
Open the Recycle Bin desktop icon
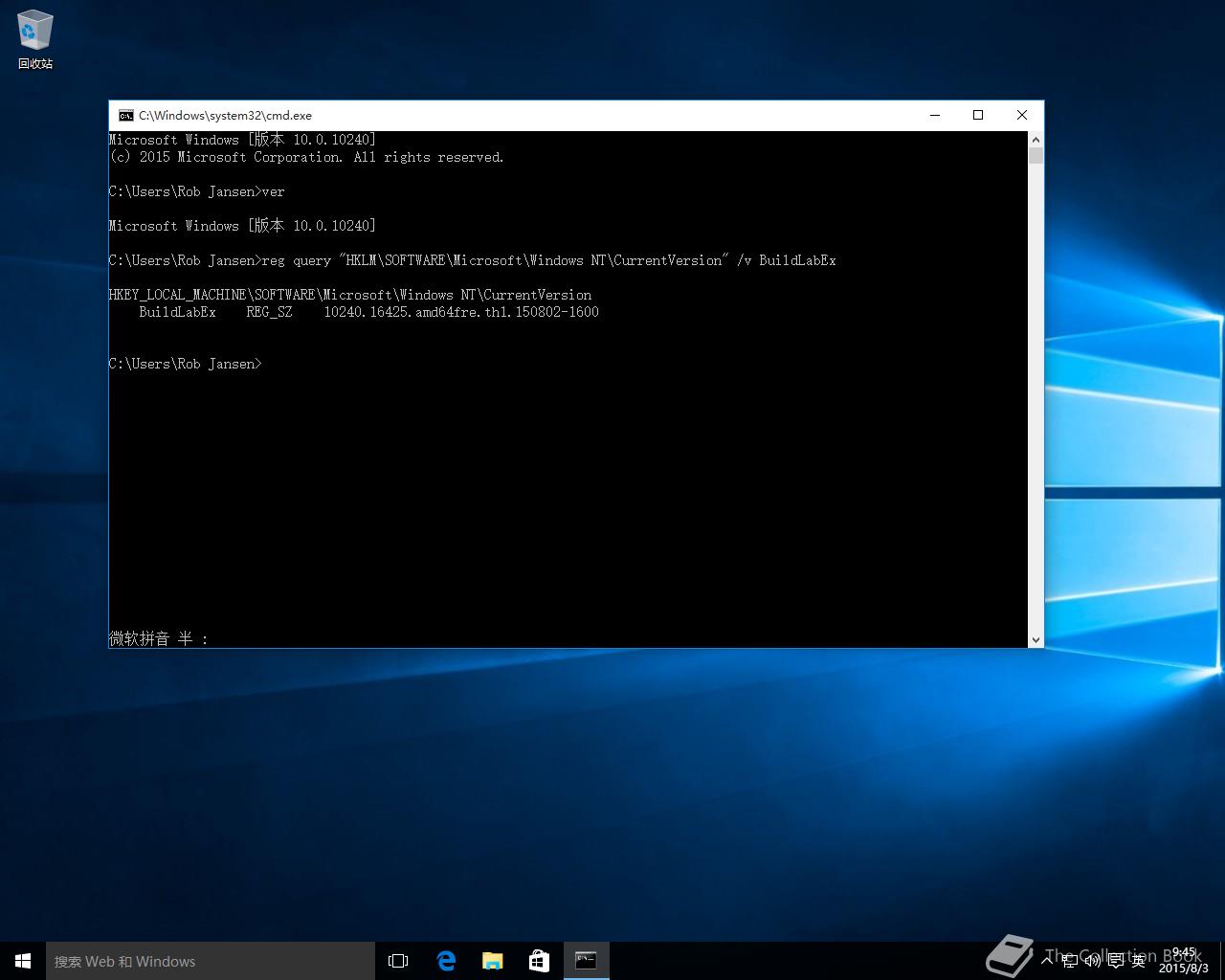[x=34, y=39]
